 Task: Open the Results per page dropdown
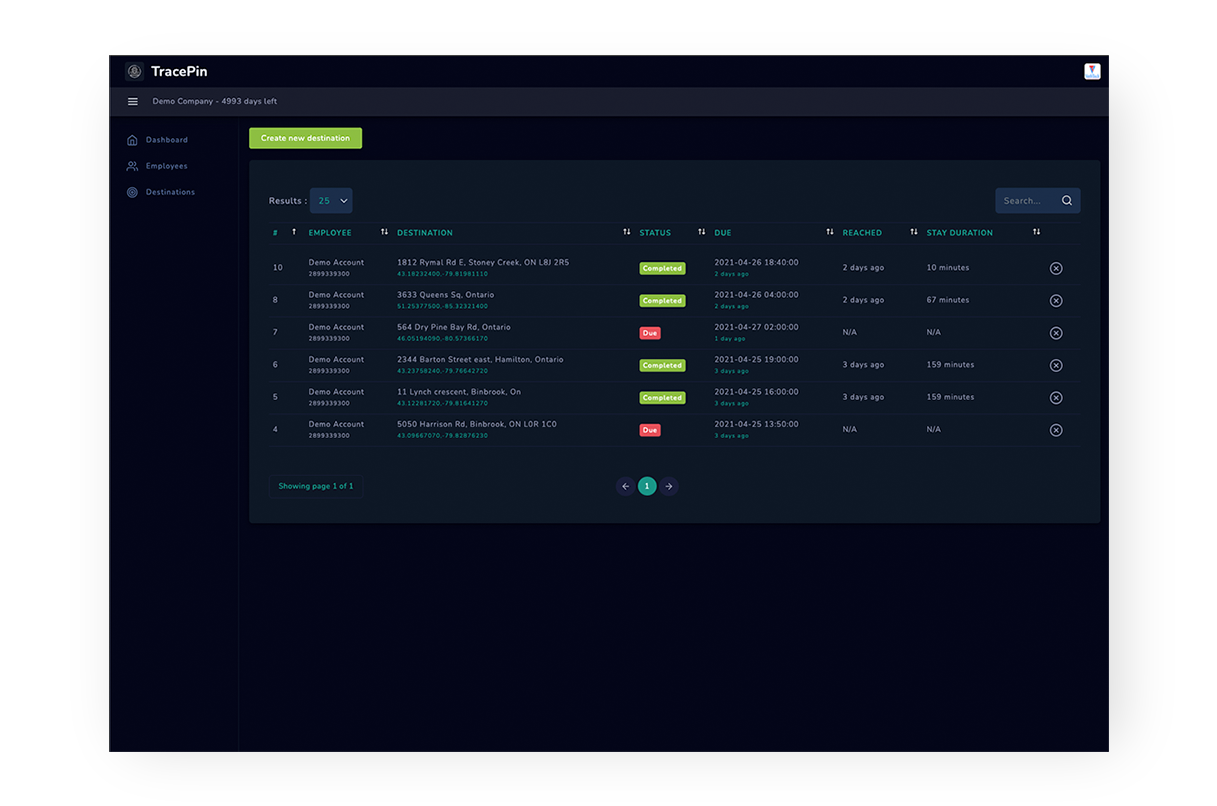click(x=331, y=201)
